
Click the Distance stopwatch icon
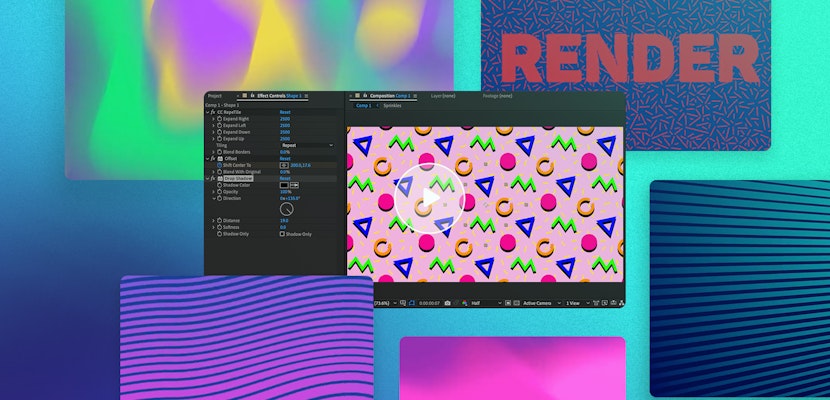tap(219, 221)
